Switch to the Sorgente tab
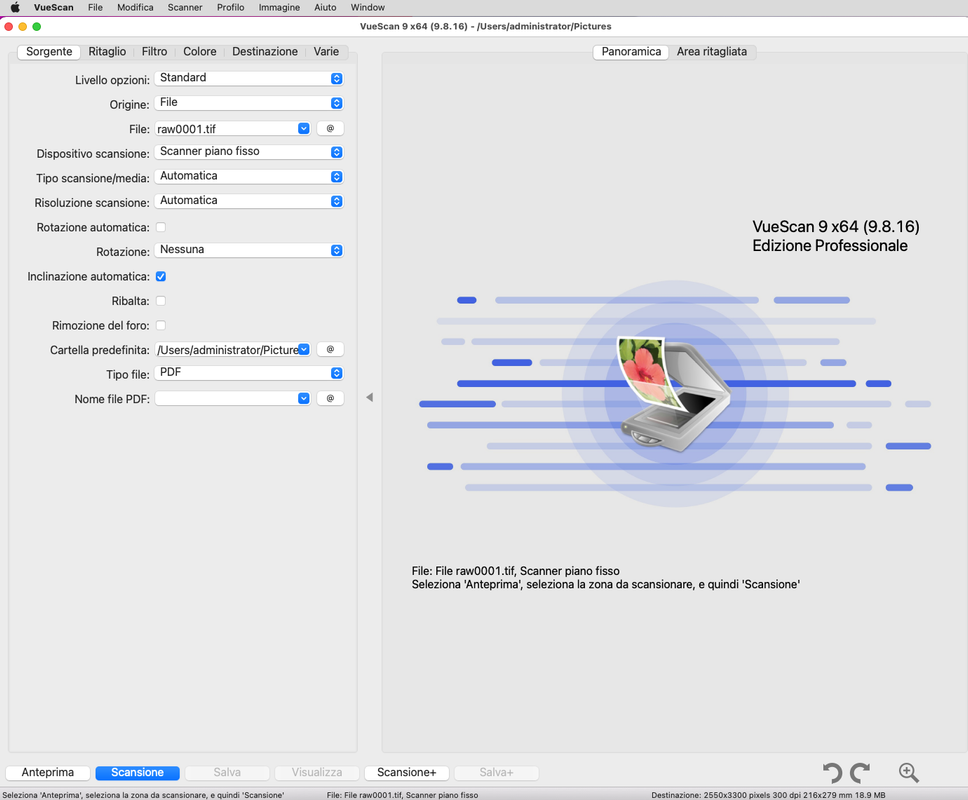This screenshot has width=968, height=800. (49, 52)
